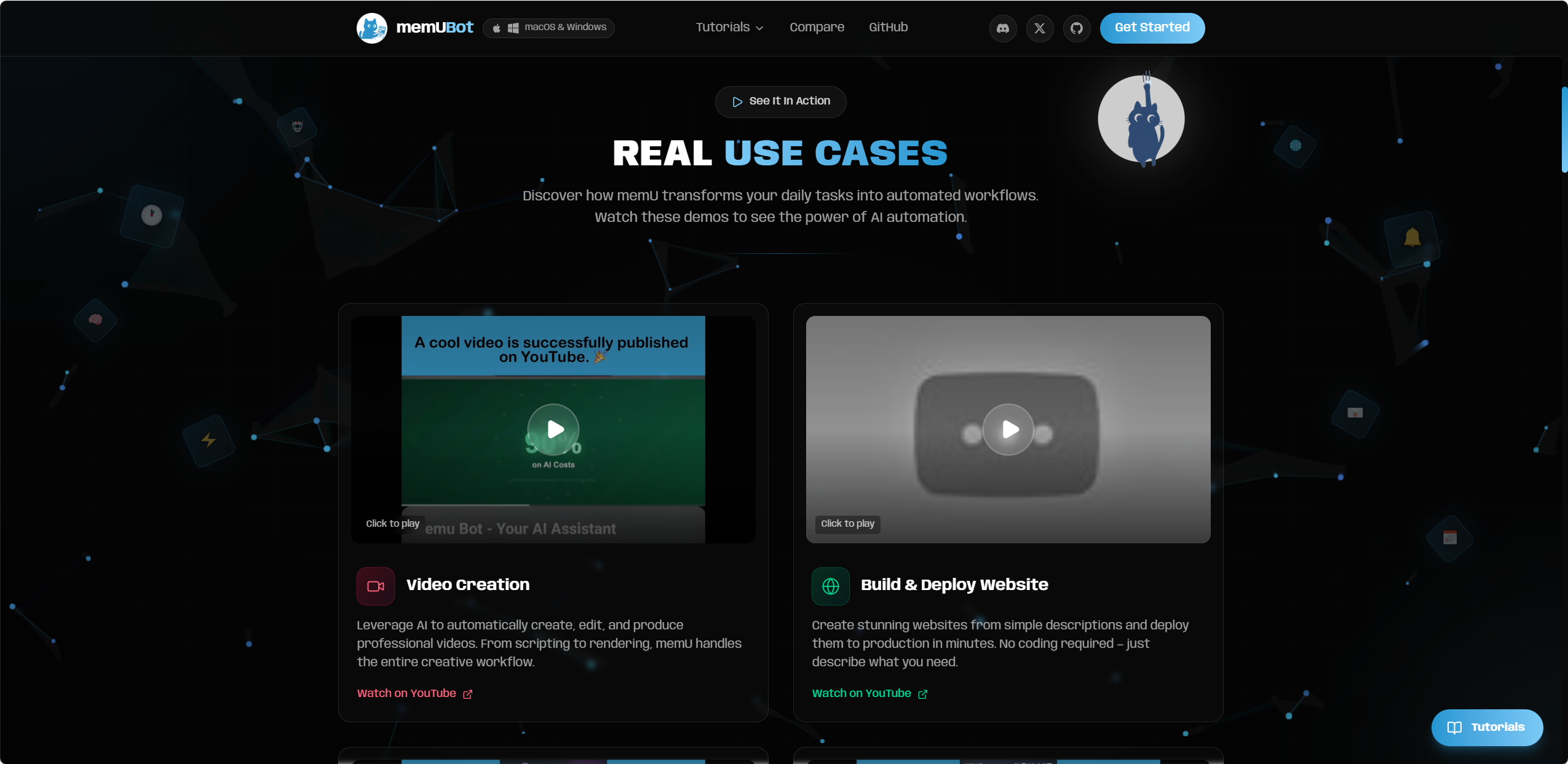This screenshot has width=1568, height=764.
Task: Open the X (Twitter) icon link
Action: tap(1040, 28)
